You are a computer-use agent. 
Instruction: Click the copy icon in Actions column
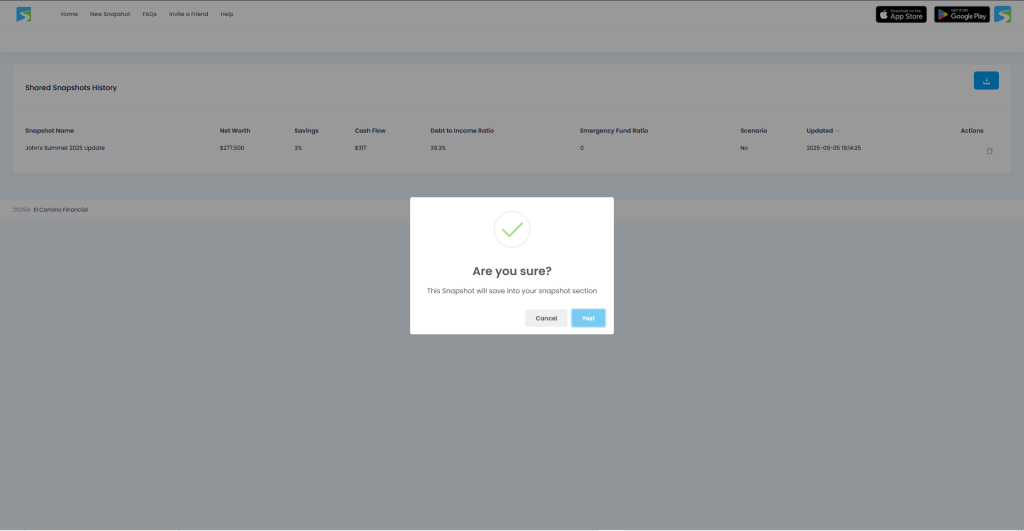pyautogui.click(x=989, y=151)
